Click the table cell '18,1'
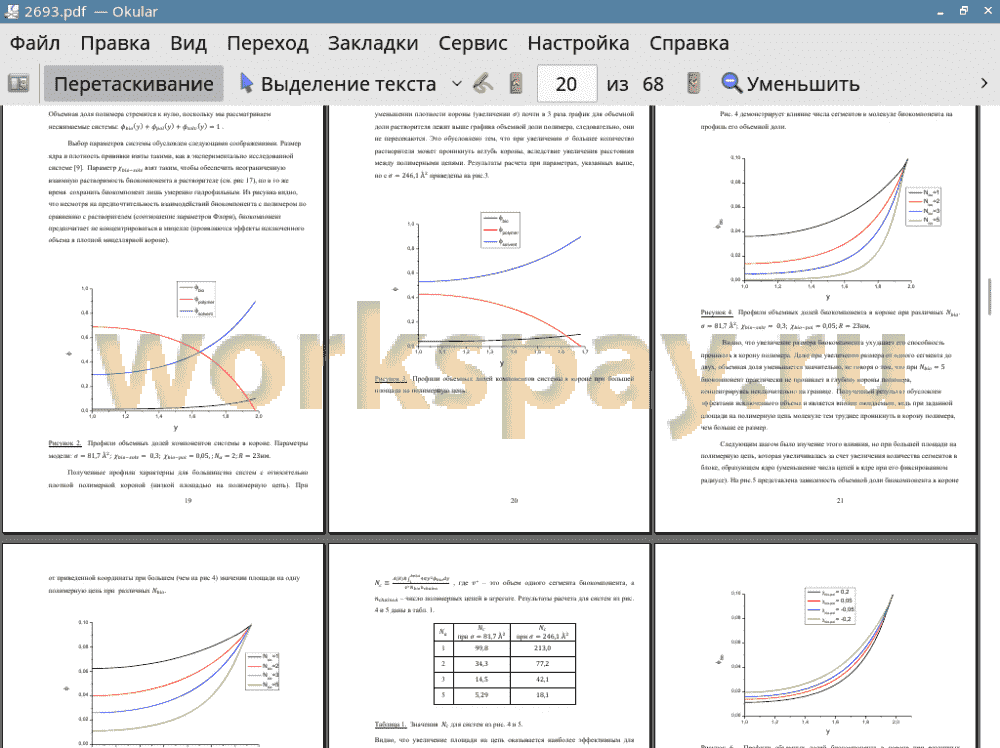The image size is (1000, 748). [x=543, y=695]
